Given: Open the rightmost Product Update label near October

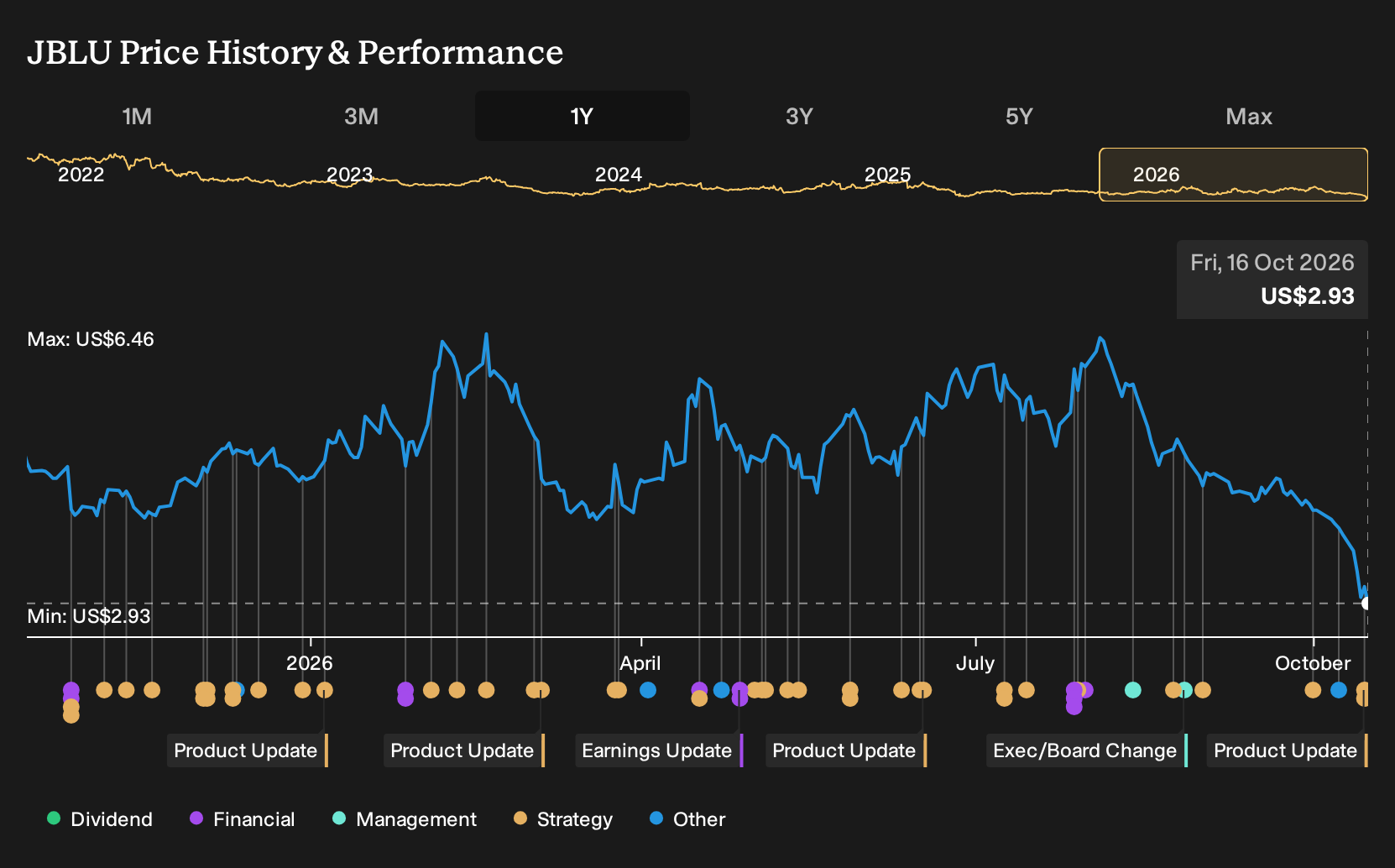Looking at the screenshot, I should click(1287, 750).
